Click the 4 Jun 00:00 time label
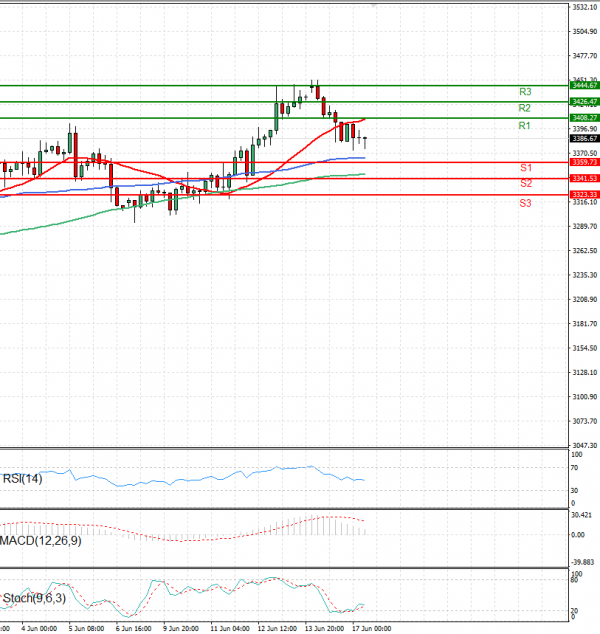 coord(39,629)
